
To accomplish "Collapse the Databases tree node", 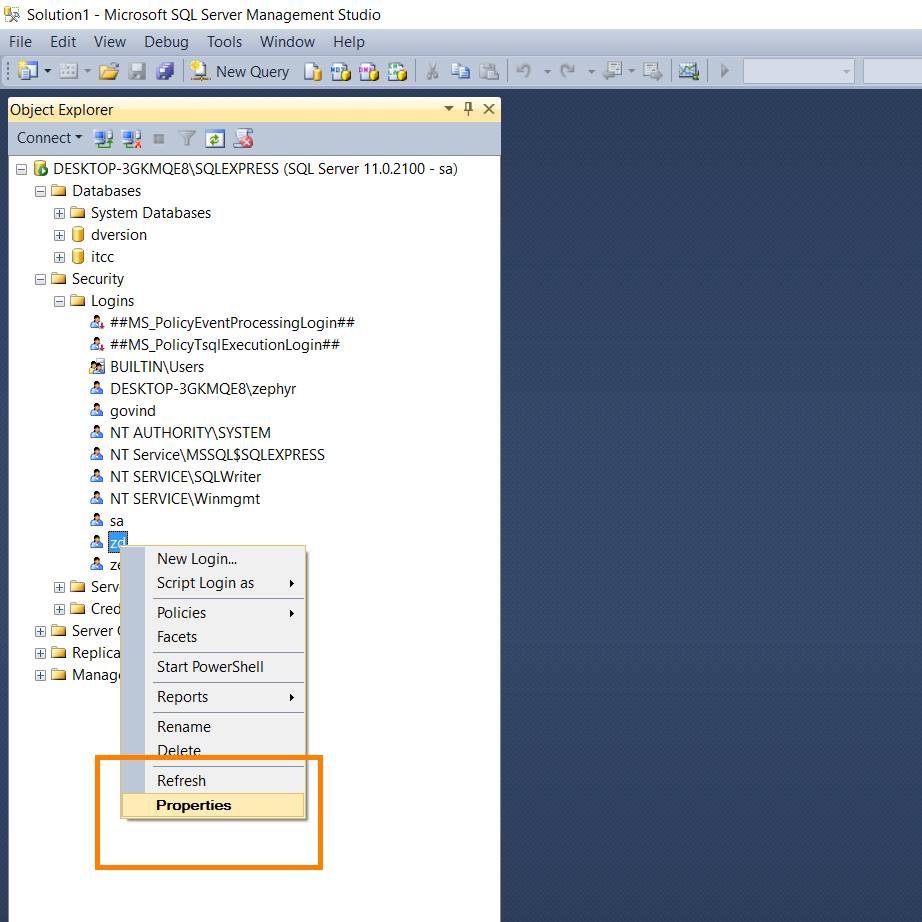I will tap(41, 191).
